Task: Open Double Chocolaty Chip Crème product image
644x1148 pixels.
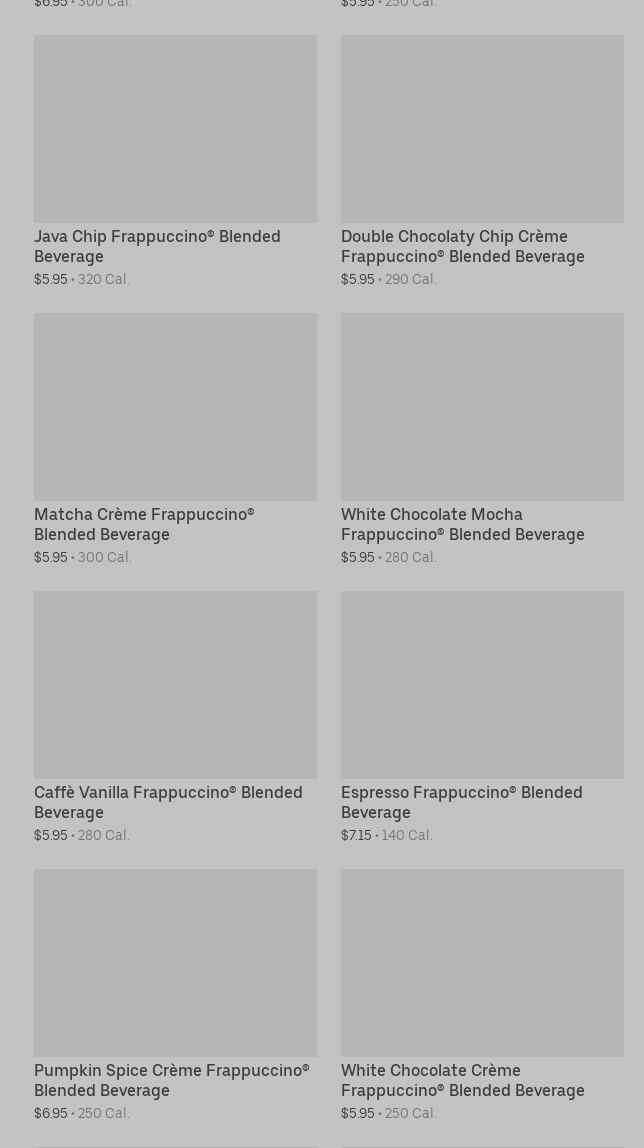Action: pos(482,129)
